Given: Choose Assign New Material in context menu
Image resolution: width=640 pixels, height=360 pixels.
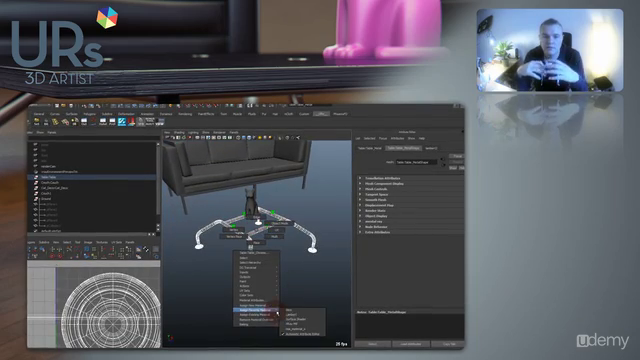Looking at the screenshot, I should (x=256, y=305).
